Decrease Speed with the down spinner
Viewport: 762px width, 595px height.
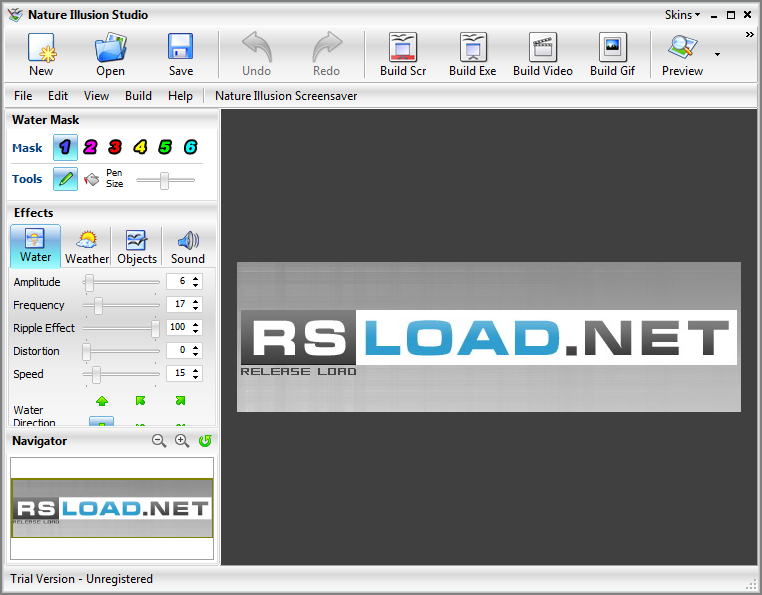tap(195, 377)
